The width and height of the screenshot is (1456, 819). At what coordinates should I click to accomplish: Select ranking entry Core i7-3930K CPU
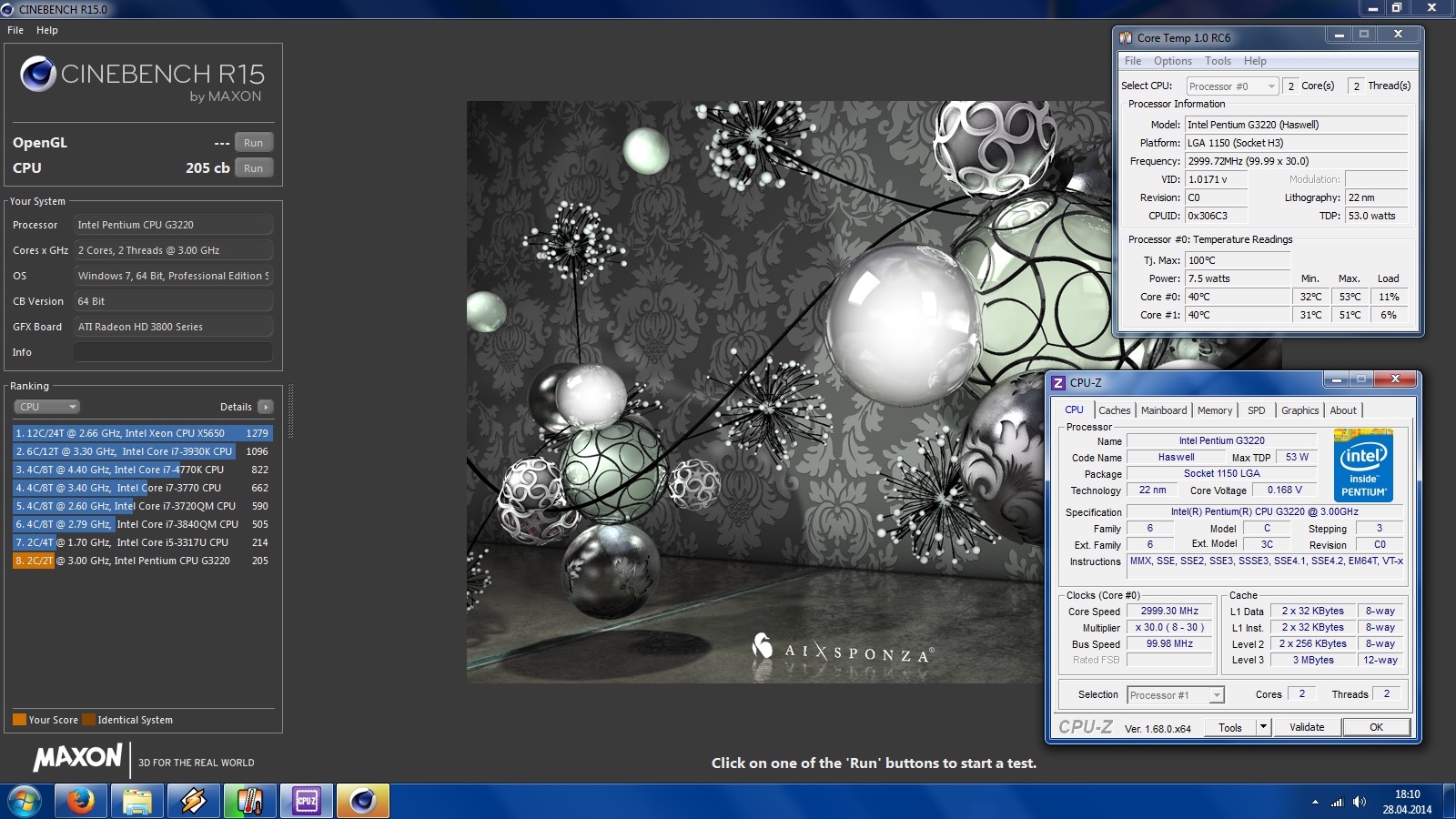(x=142, y=451)
